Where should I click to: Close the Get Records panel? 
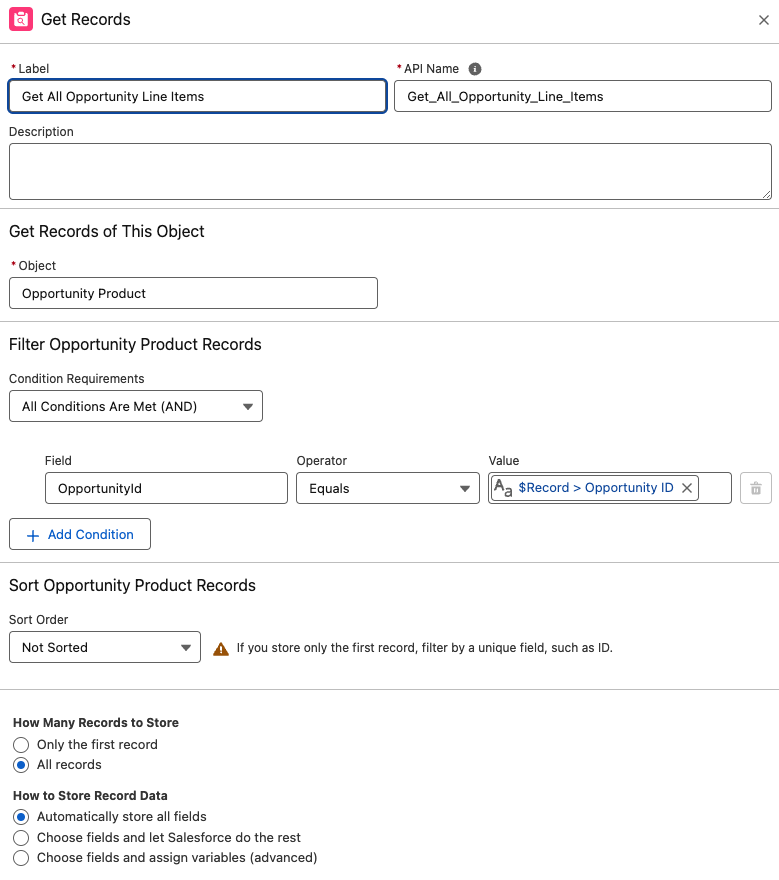coord(764,20)
